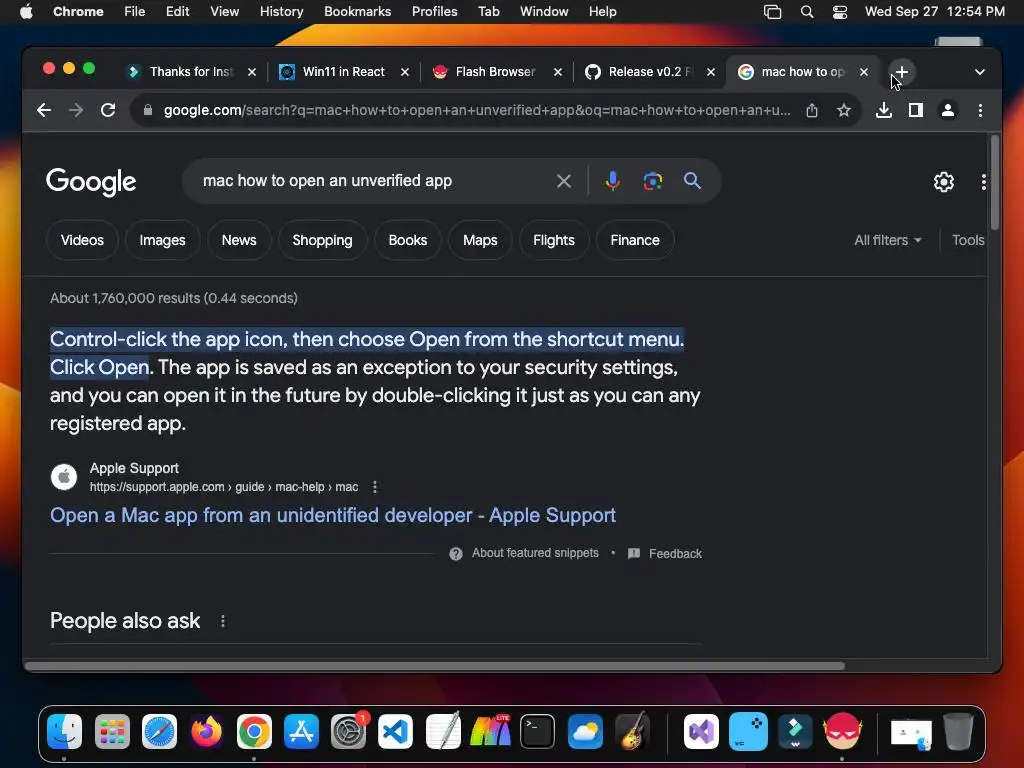This screenshot has width=1024, height=768.
Task: Open Chrome three-dot menu
Action: click(x=980, y=110)
